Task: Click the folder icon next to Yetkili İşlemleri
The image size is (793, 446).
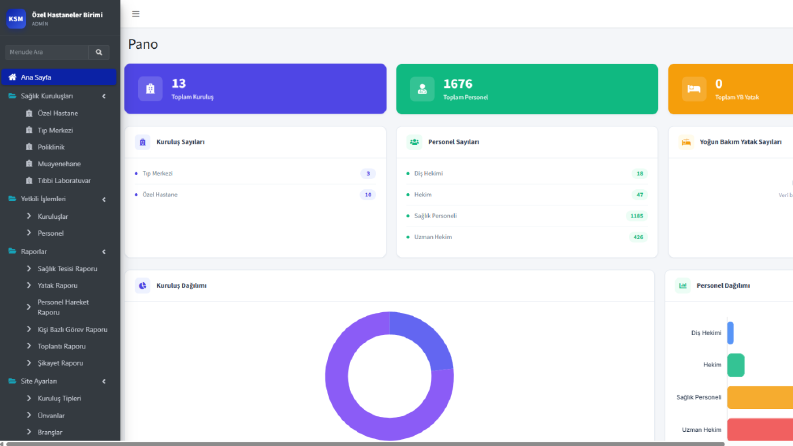Action: pyautogui.click(x=12, y=199)
